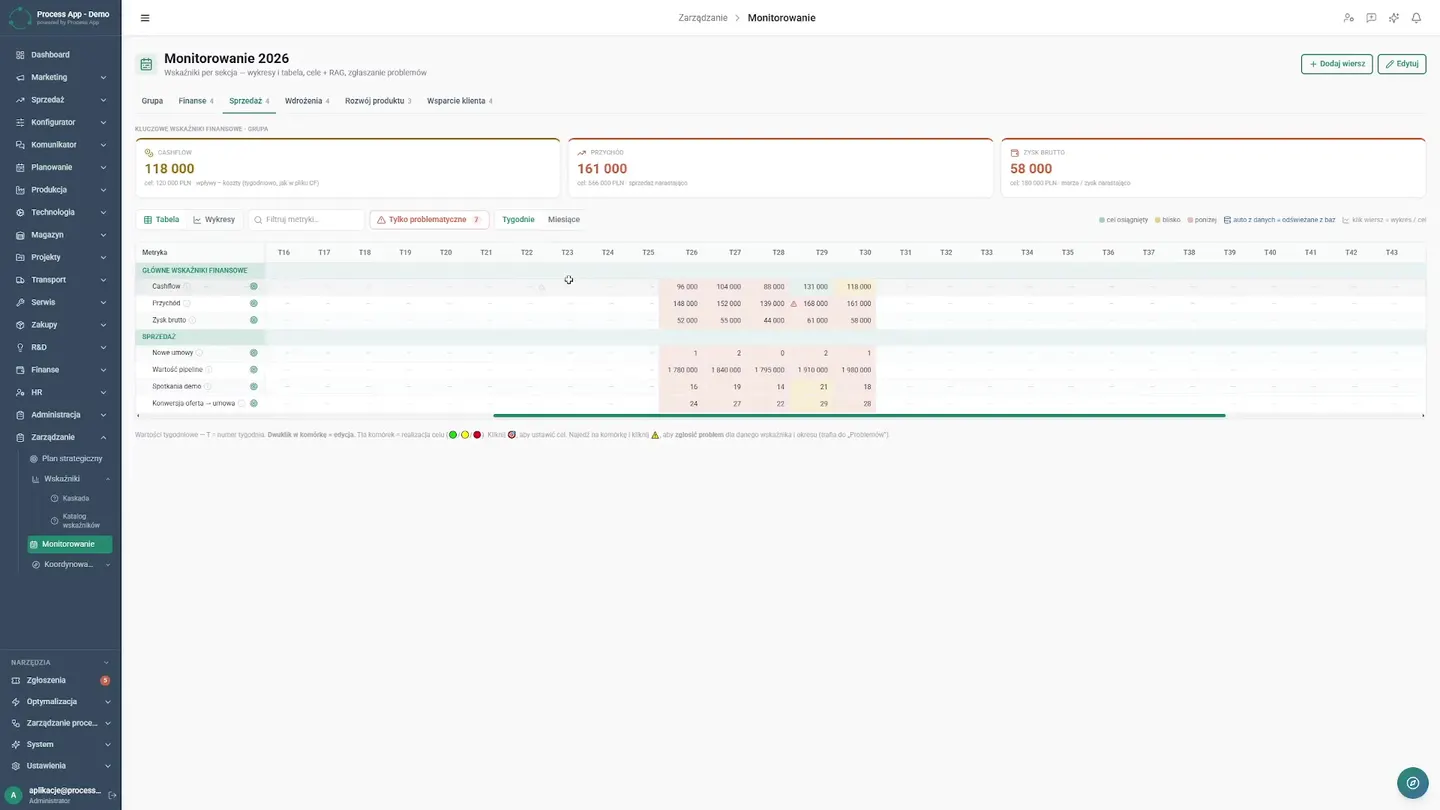Collapse Zarządzanie sidebar section

[60, 437]
